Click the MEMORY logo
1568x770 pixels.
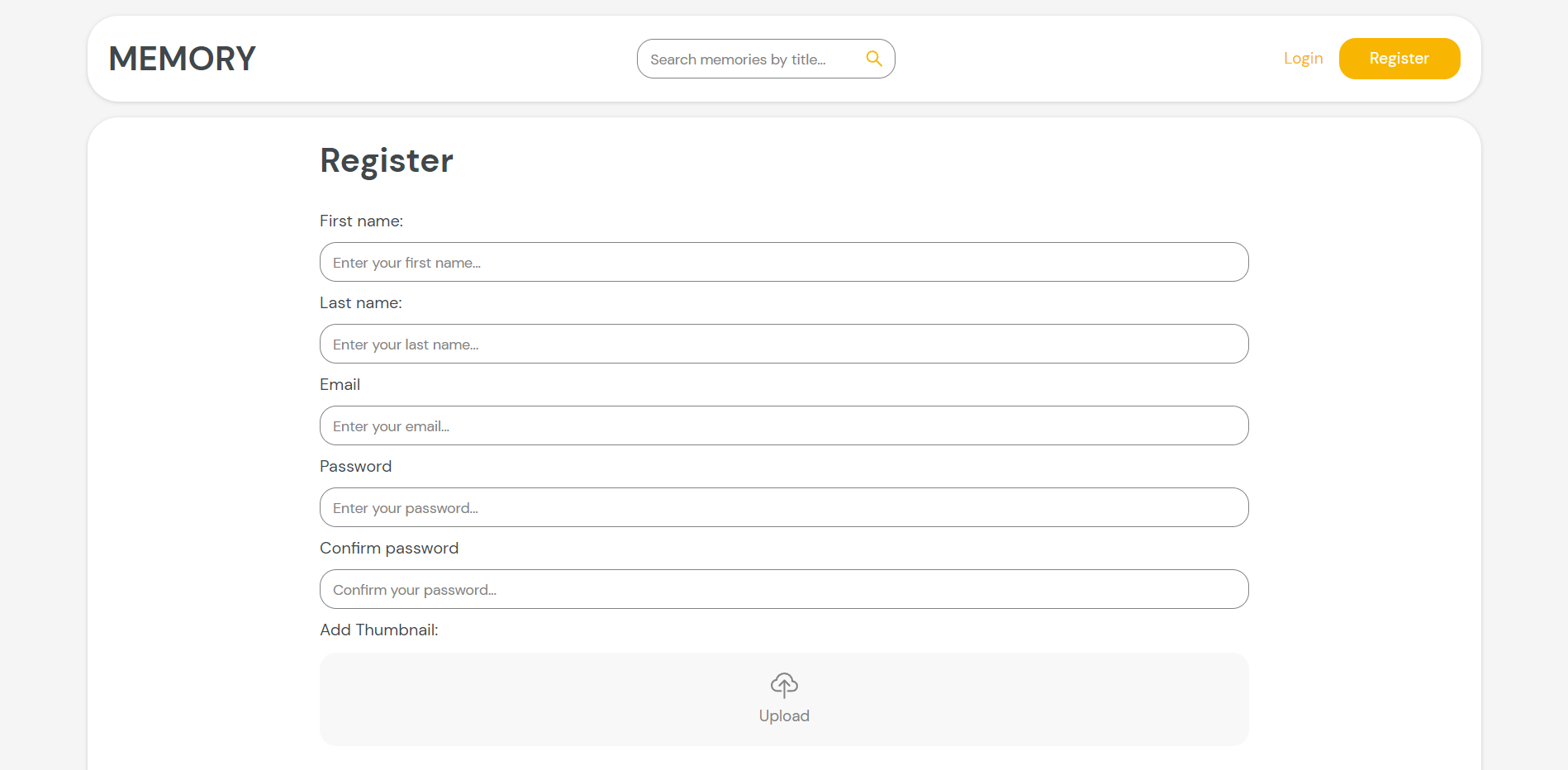[x=182, y=58]
